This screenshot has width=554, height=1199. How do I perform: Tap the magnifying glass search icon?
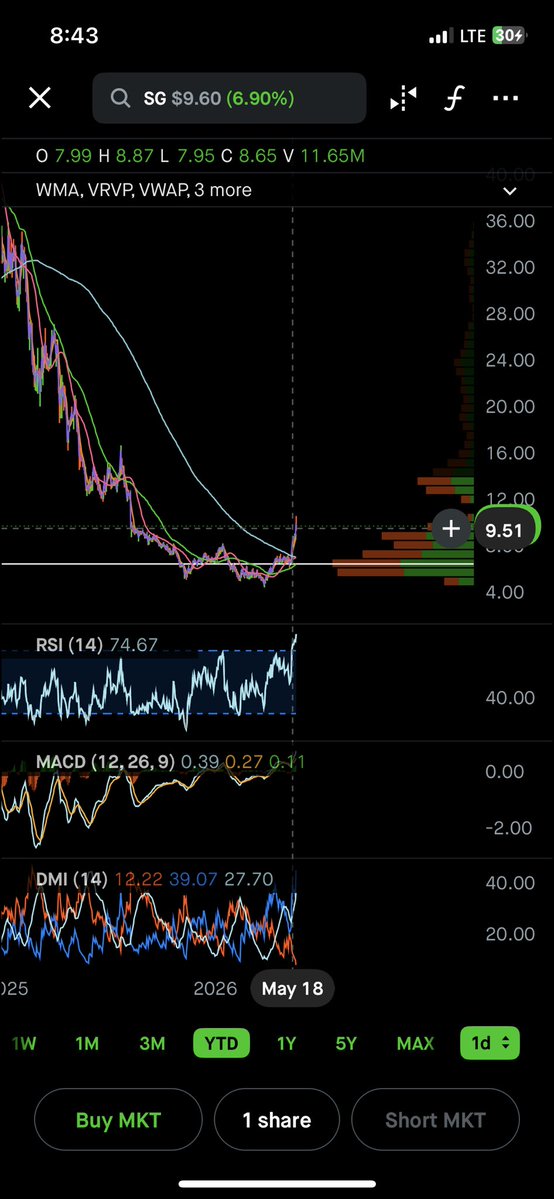click(x=120, y=98)
